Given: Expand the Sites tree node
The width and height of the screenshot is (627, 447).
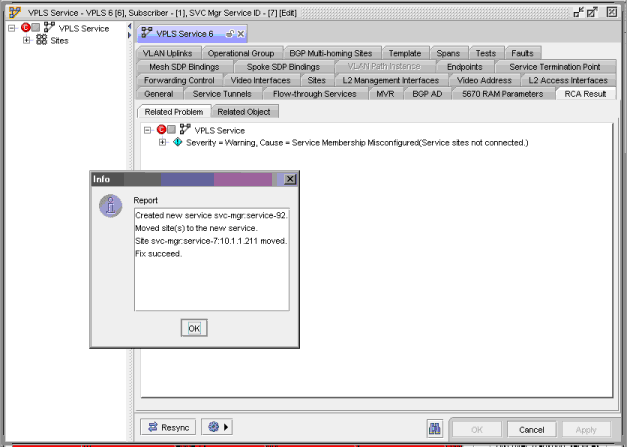Looking at the screenshot, I should [x=27, y=41].
